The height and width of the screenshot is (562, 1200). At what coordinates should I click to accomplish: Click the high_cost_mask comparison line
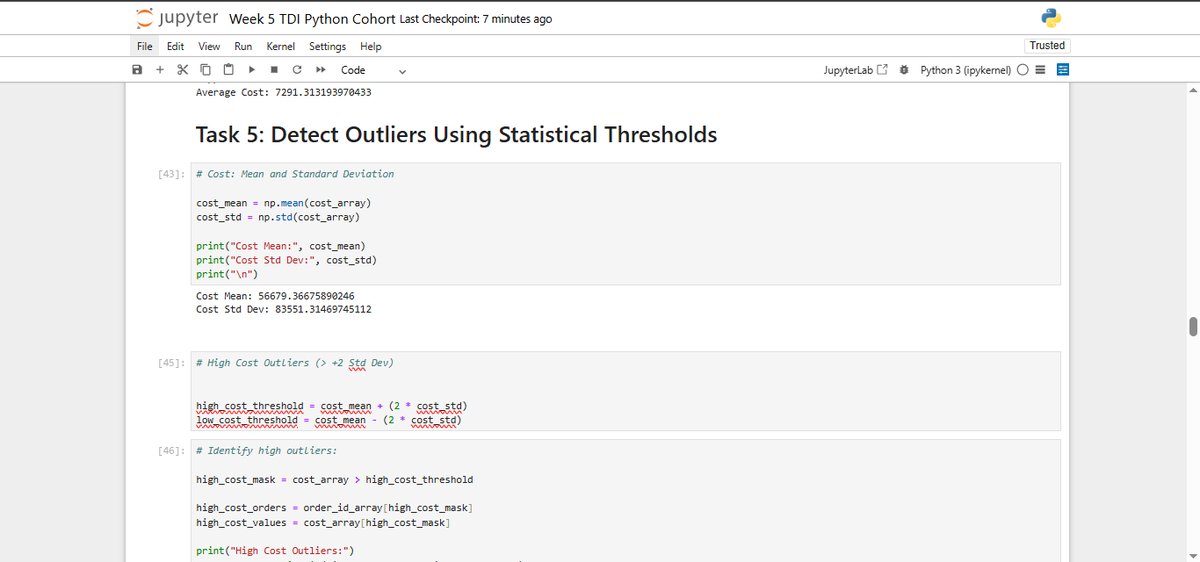pos(335,480)
